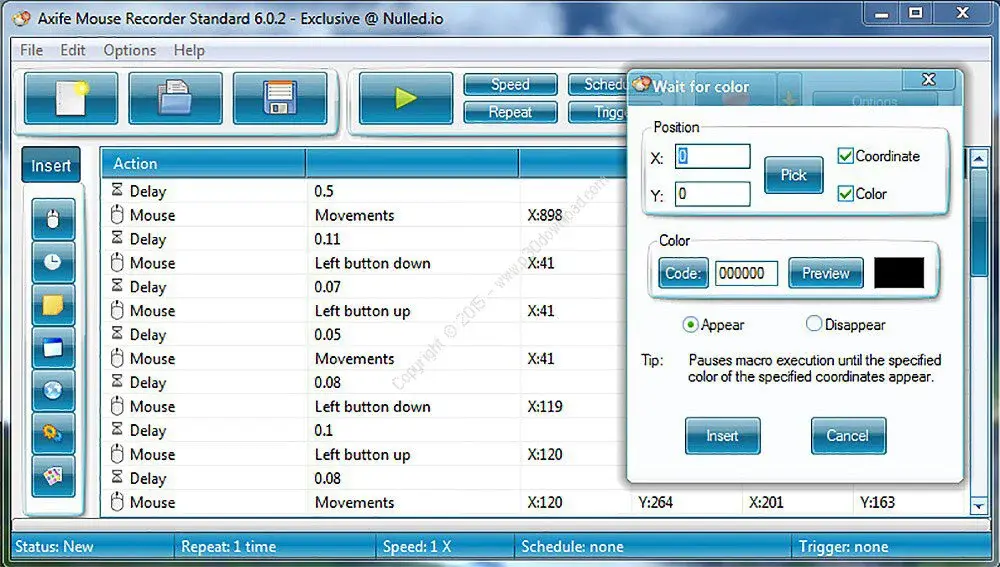Click the Preview color button
Screen dimensions: 1000x567
click(x=826, y=274)
